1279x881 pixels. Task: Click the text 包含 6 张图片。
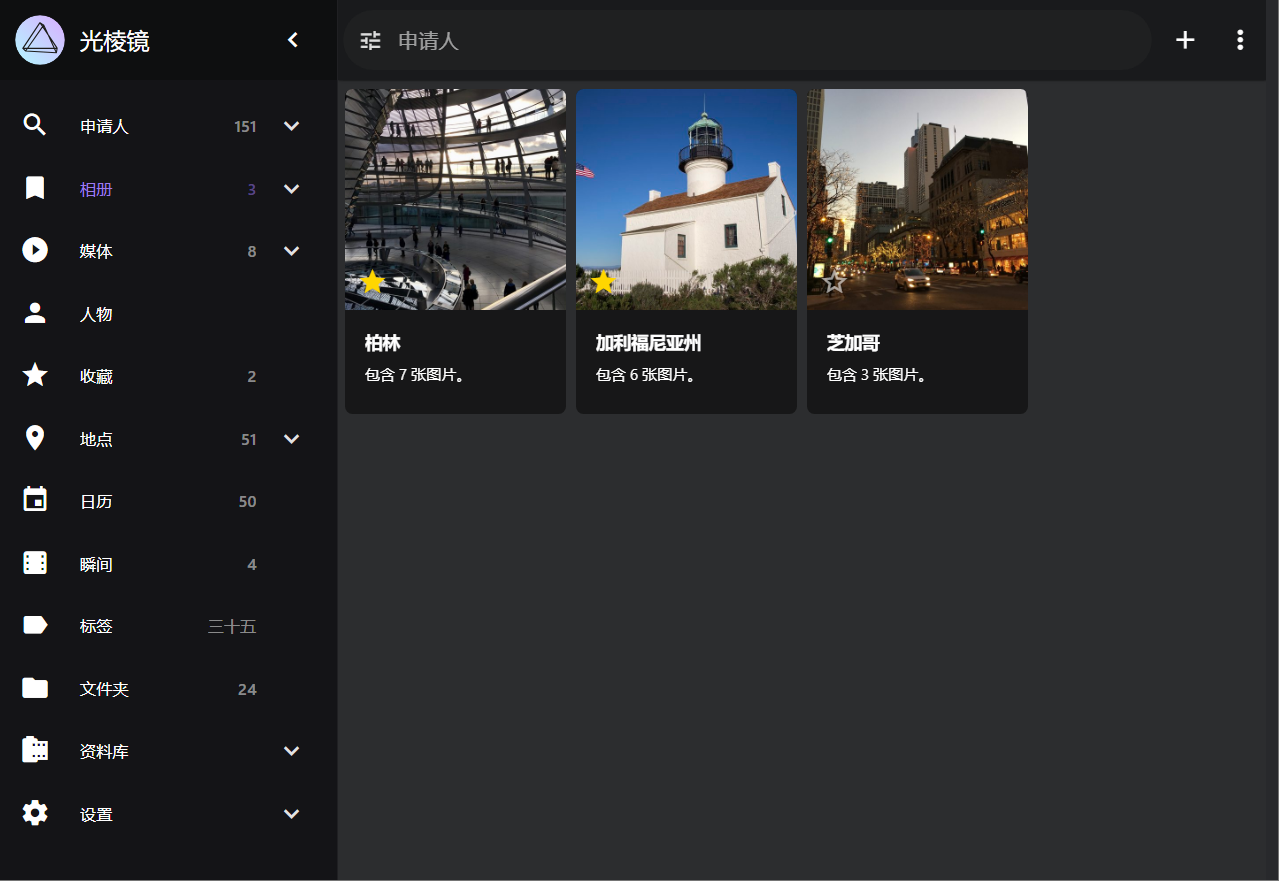645,375
